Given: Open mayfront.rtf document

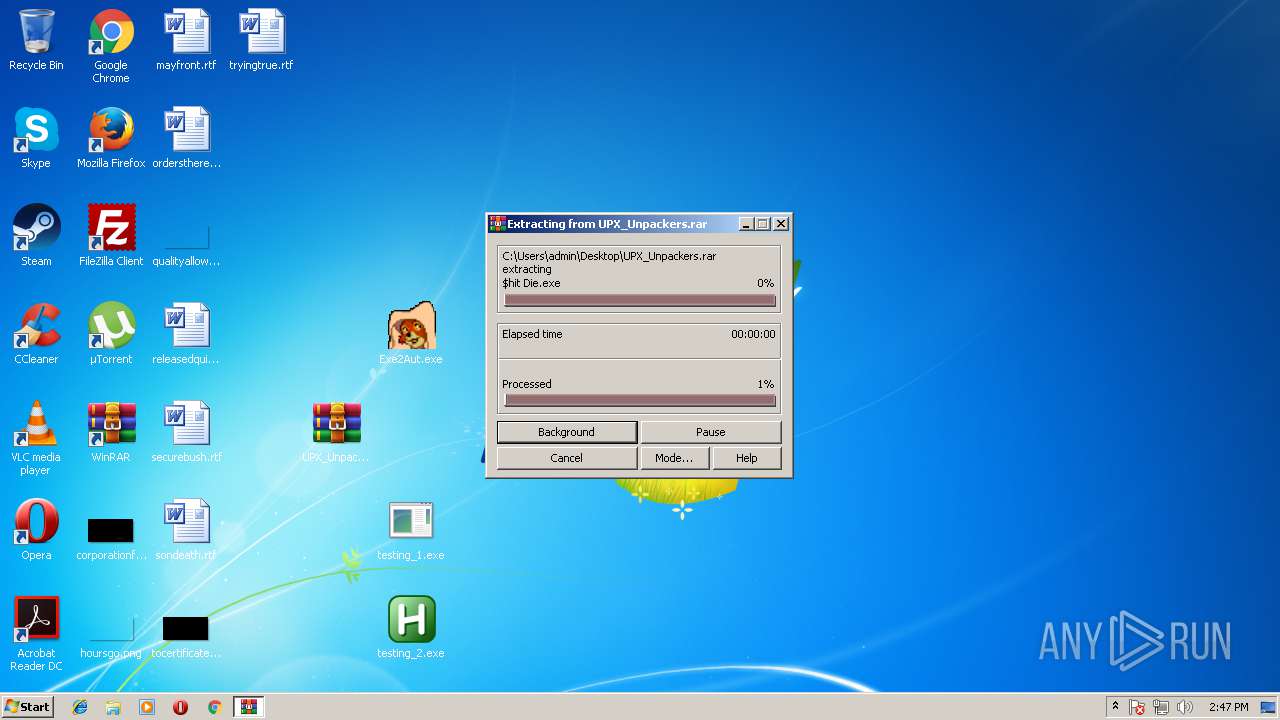Looking at the screenshot, I should [x=186, y=40].
